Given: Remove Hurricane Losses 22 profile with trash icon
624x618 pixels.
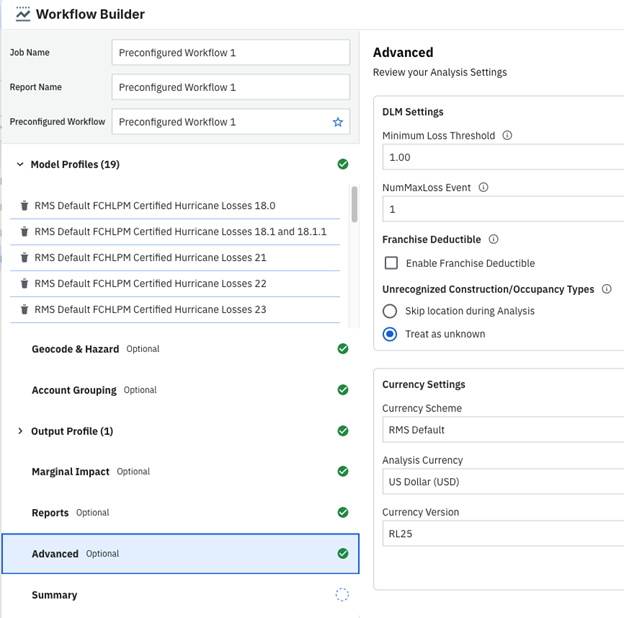Looking at the screenshot, I should pos(24,283).
